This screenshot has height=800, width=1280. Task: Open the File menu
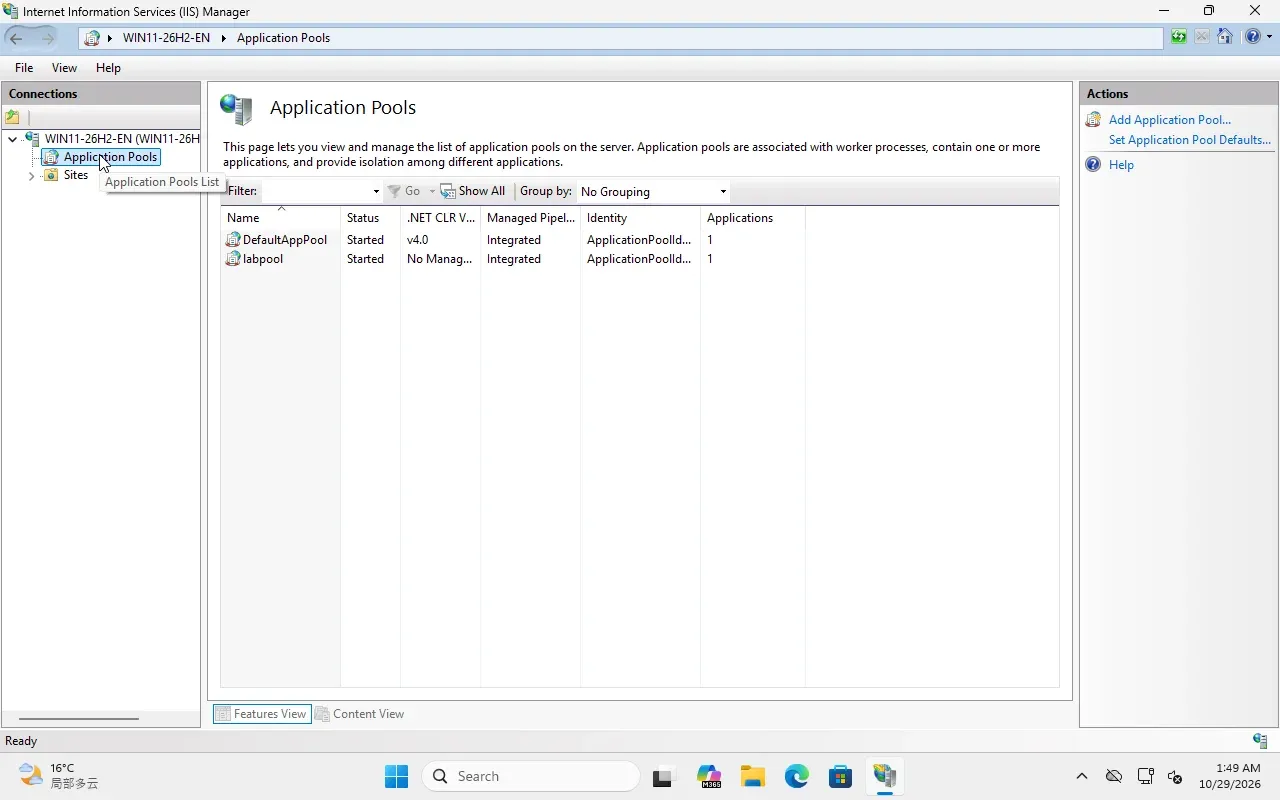tap(24, 68)
